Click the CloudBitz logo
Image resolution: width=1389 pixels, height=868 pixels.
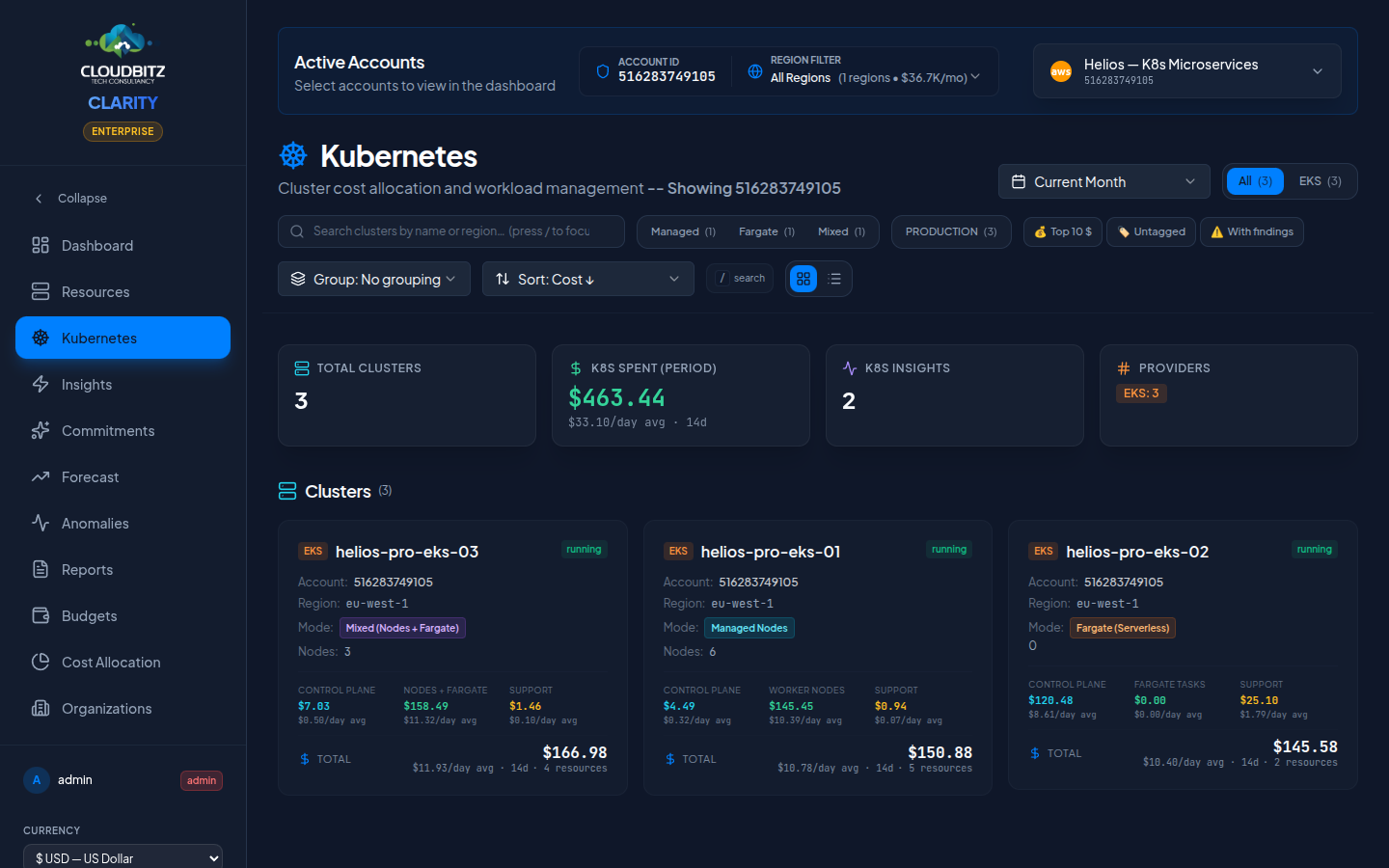(x=123, y=54)
